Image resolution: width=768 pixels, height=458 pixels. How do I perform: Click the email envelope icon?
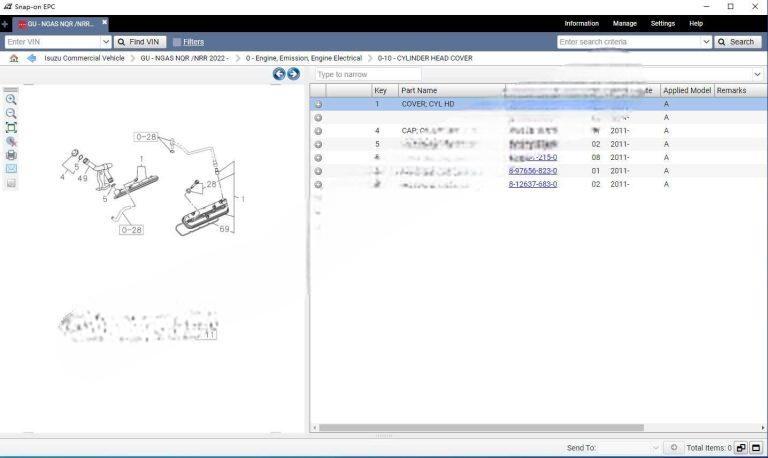[11, 169]
